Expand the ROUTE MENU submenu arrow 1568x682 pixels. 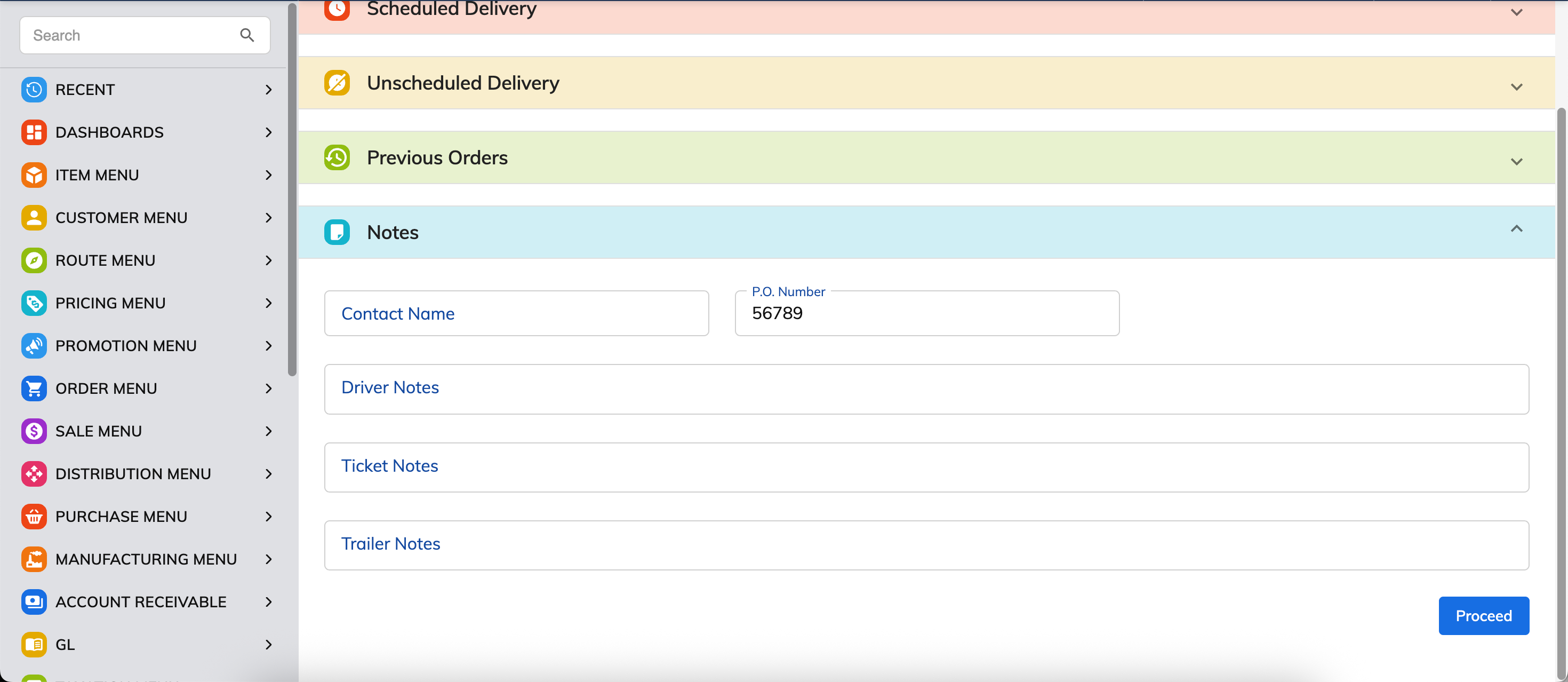(268, 260)
